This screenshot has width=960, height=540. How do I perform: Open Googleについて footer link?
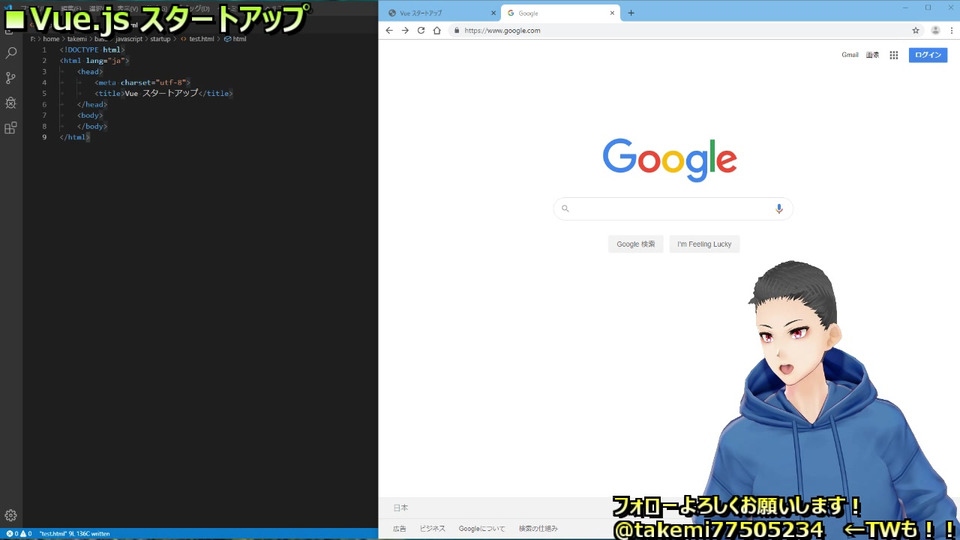click(482, 528)
